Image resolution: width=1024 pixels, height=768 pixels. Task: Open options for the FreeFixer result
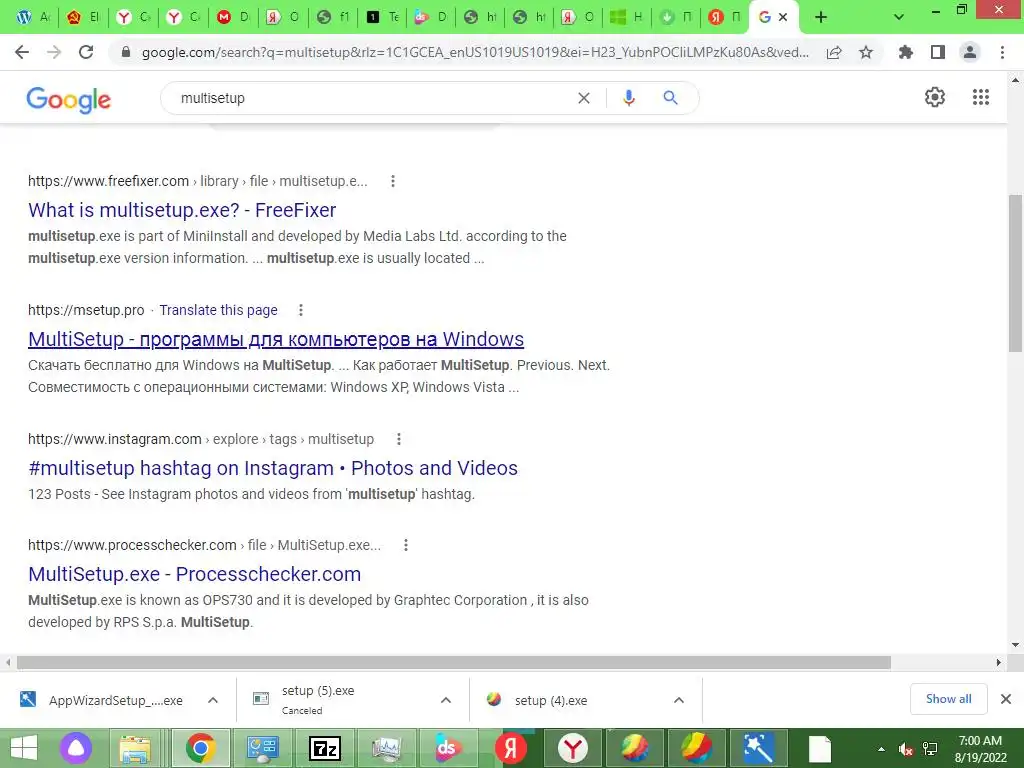pos(392,181)
